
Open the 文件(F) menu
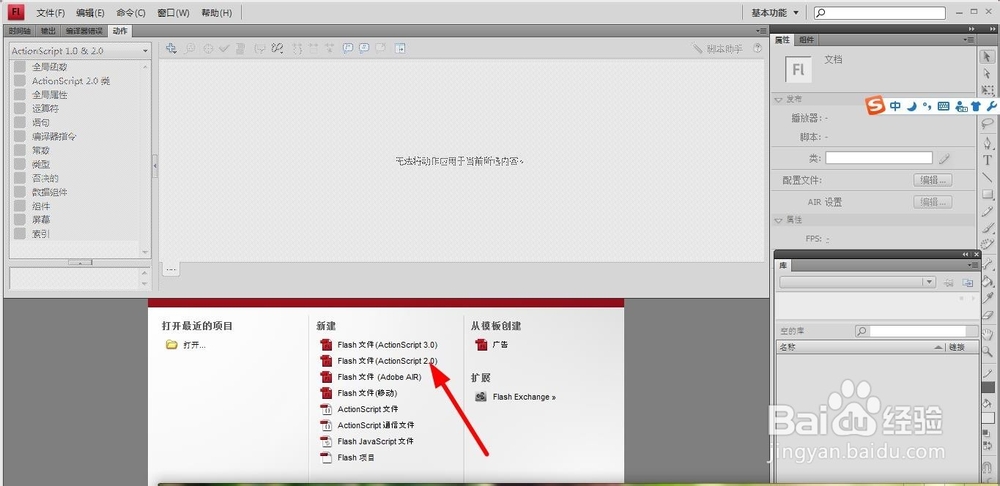[x=50, y=13]
